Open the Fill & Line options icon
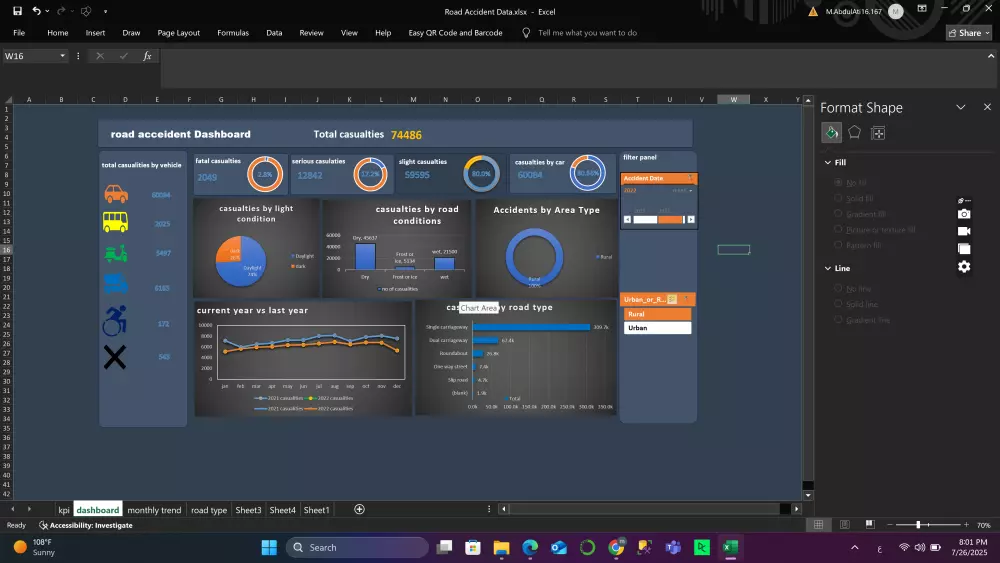 coord(832,133)
